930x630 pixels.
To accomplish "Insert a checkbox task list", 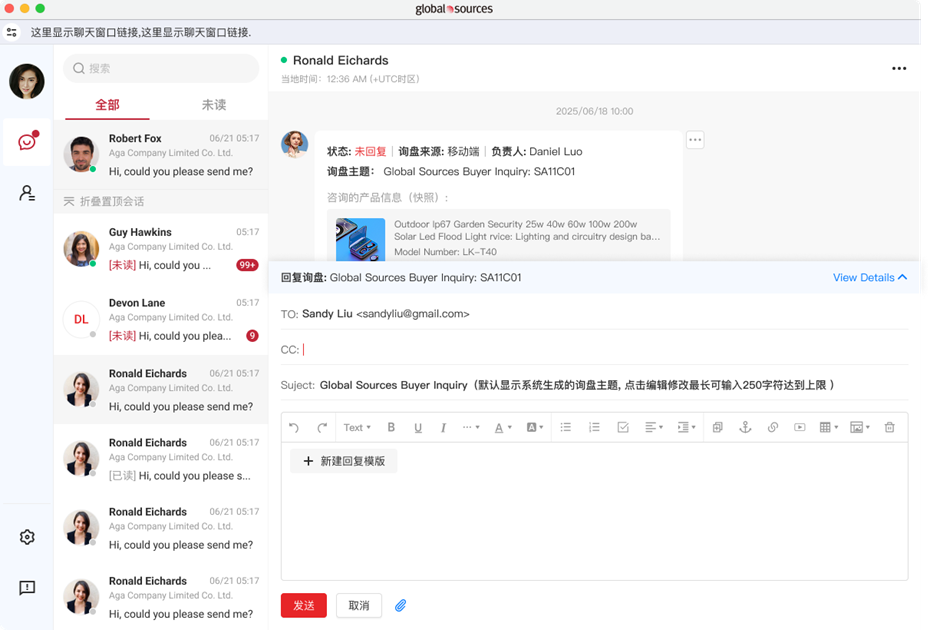I will click(x=623, y=427).
